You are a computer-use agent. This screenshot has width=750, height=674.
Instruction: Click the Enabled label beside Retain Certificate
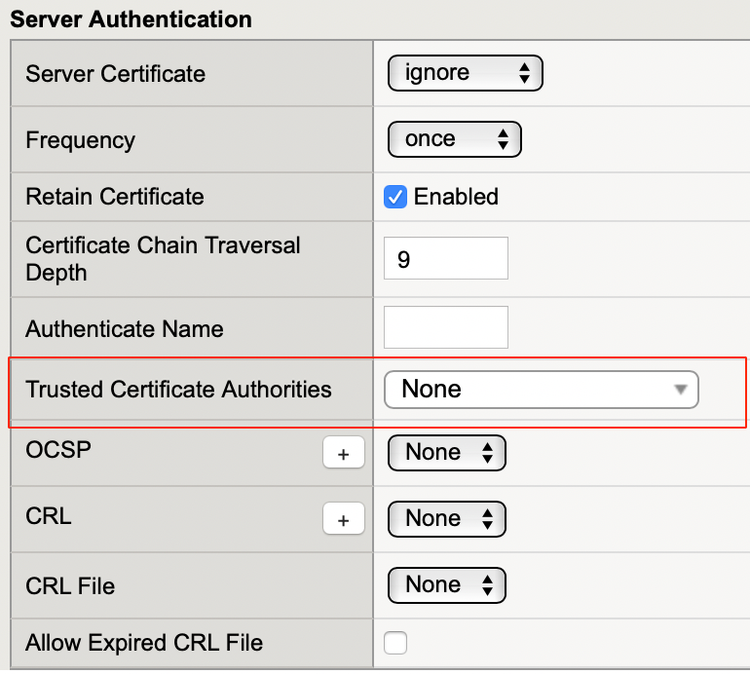[456, 197]
